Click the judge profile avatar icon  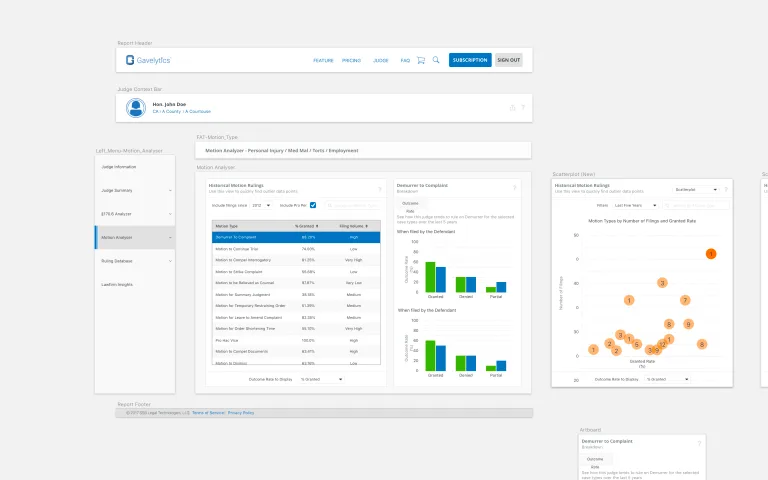pyautogui.click(x=135, y=107)
